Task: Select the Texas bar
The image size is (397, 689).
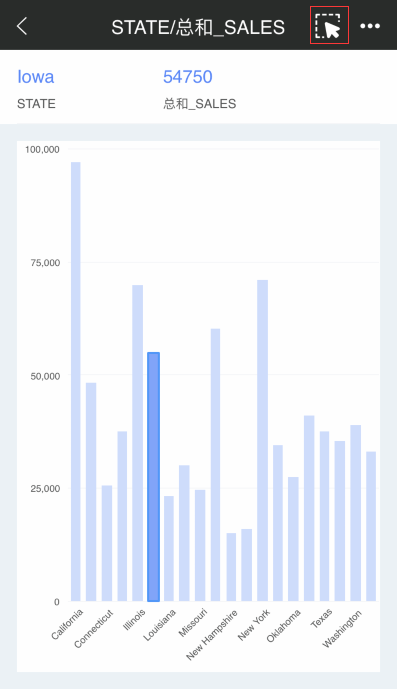Action: click(x=324, y=516)
